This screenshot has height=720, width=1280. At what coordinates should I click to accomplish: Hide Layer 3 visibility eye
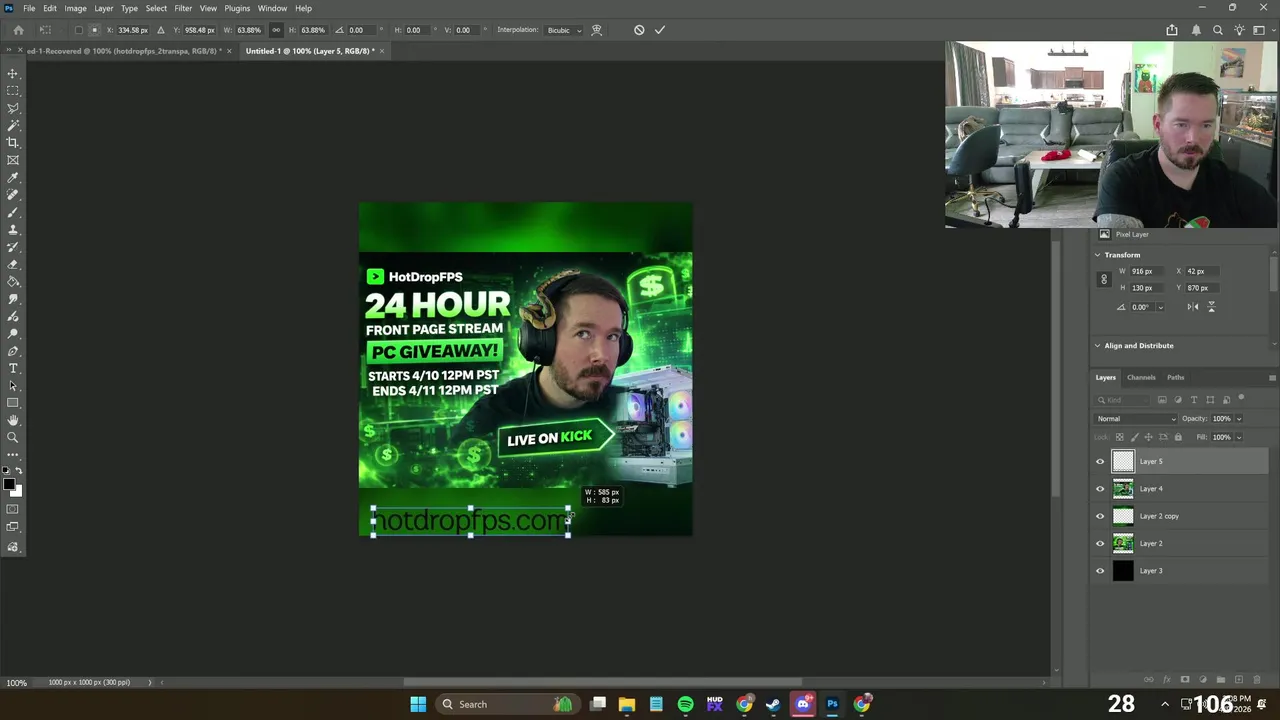pos(1100,571)
